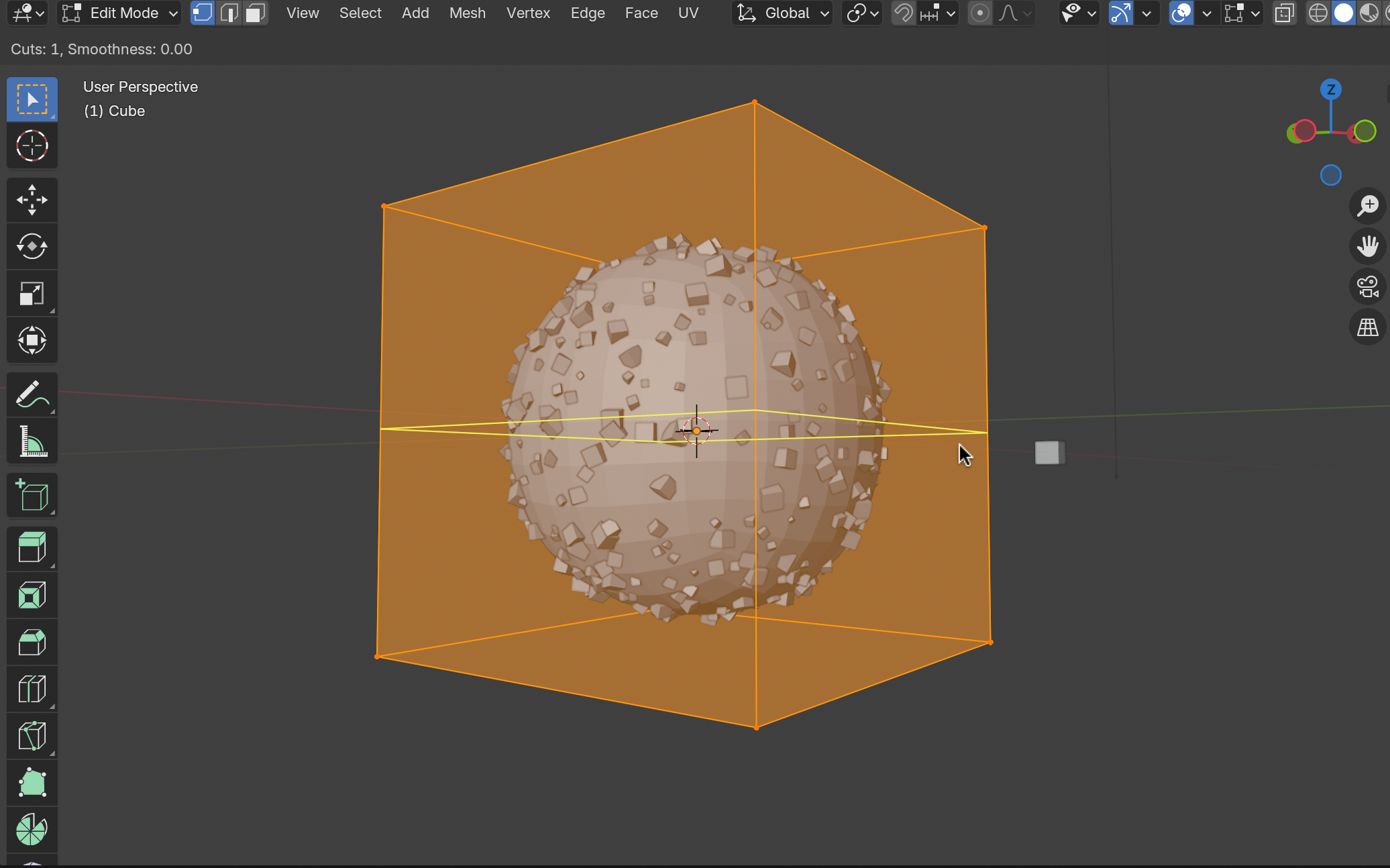Switch to edge select mode

pos(229,13)
